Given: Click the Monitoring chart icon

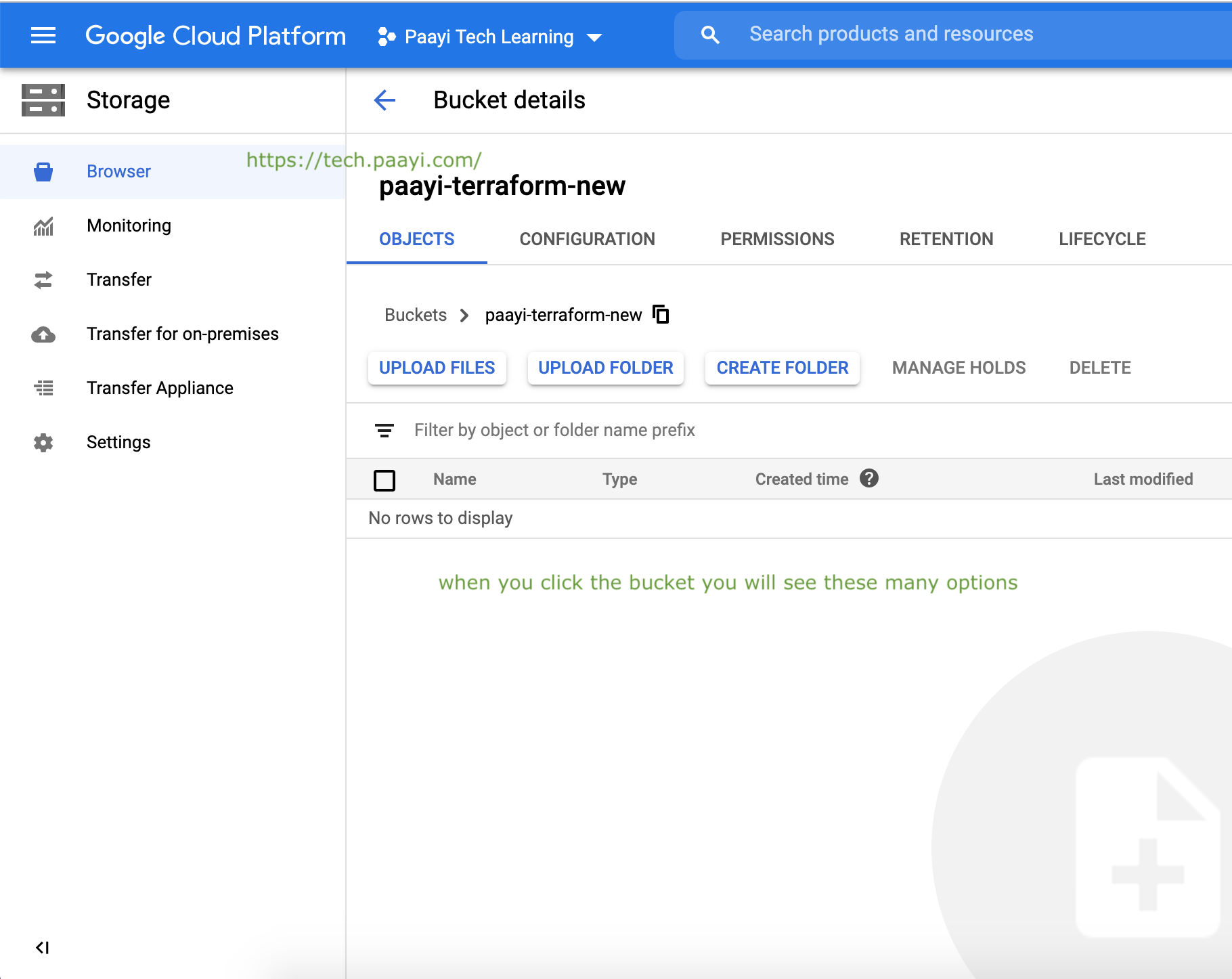Looking at the screenshot, I should pyautogui.click(x=43, y=226).
